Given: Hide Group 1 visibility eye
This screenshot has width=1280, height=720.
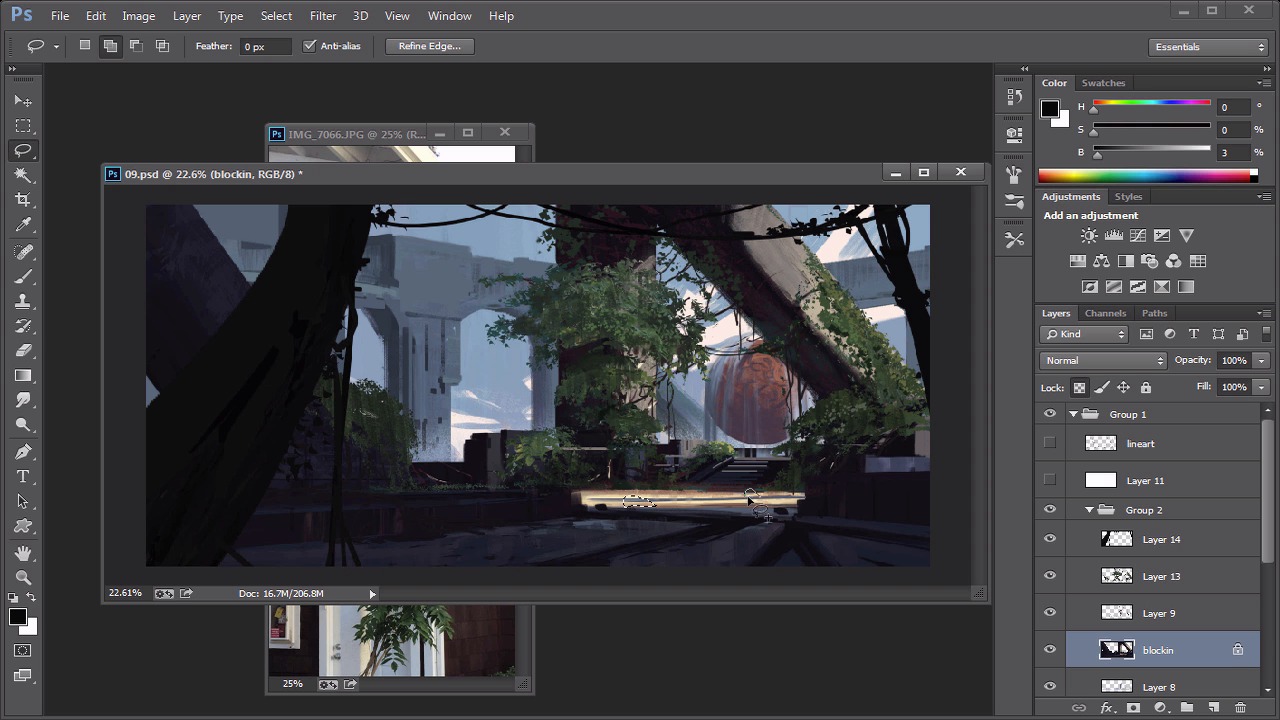Looking at the screenshot, I should point(1050,414).
